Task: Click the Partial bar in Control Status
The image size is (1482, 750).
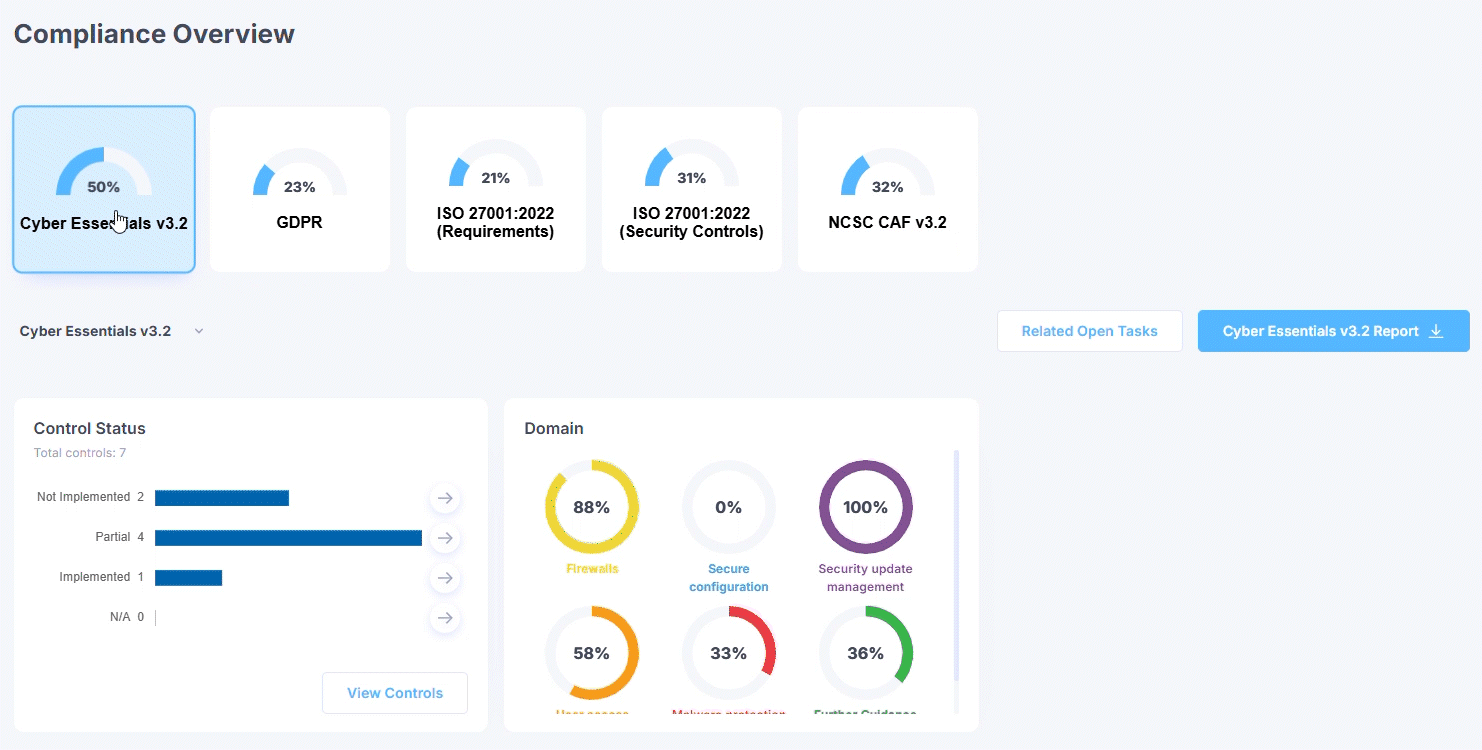Action: (288, 538)
